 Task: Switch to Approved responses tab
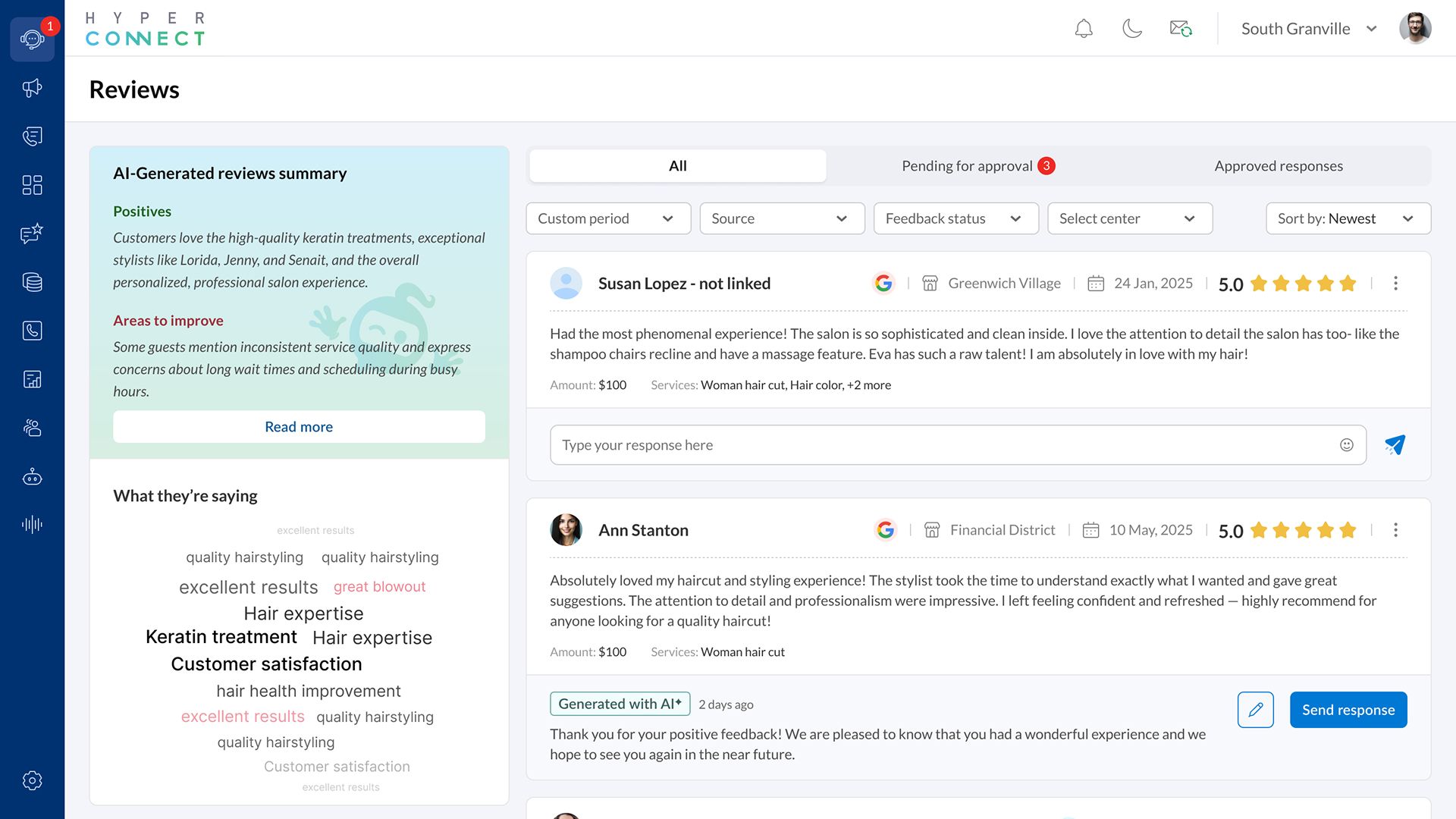click(x=1278, y=166)
